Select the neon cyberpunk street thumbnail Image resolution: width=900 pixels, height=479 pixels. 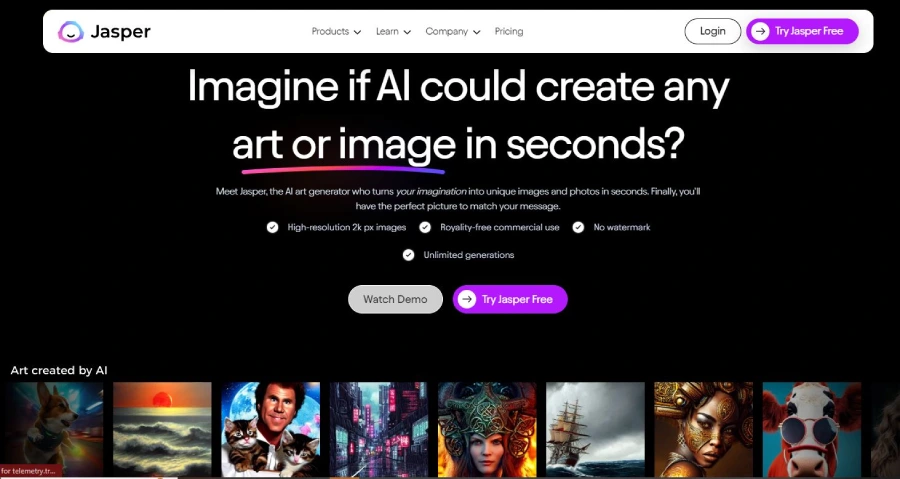tap(379, 430)
